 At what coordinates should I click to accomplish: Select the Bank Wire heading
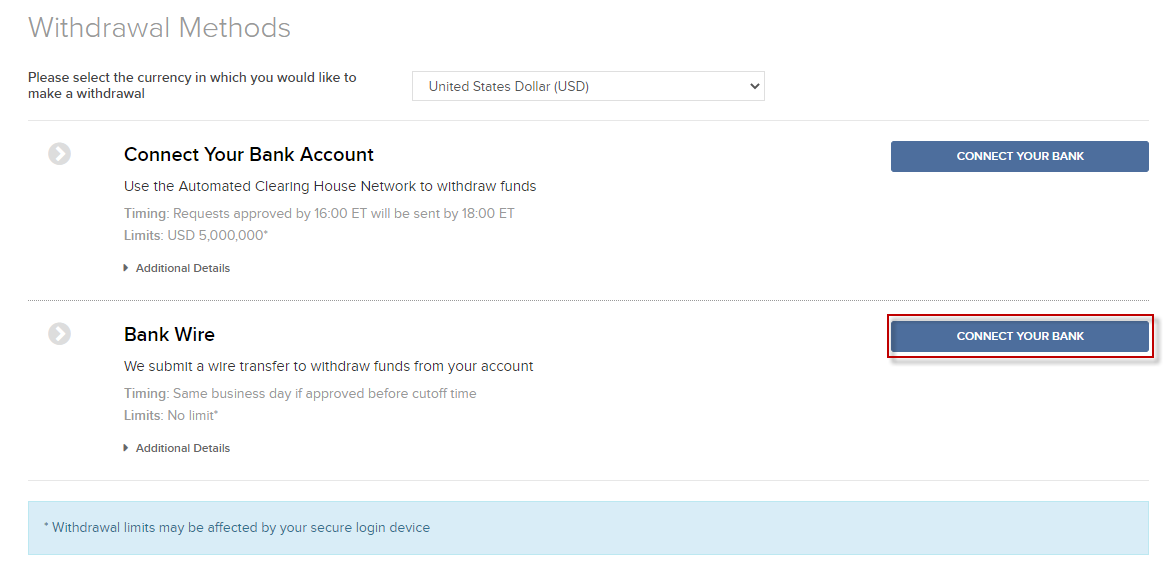[x=169, y=335]
